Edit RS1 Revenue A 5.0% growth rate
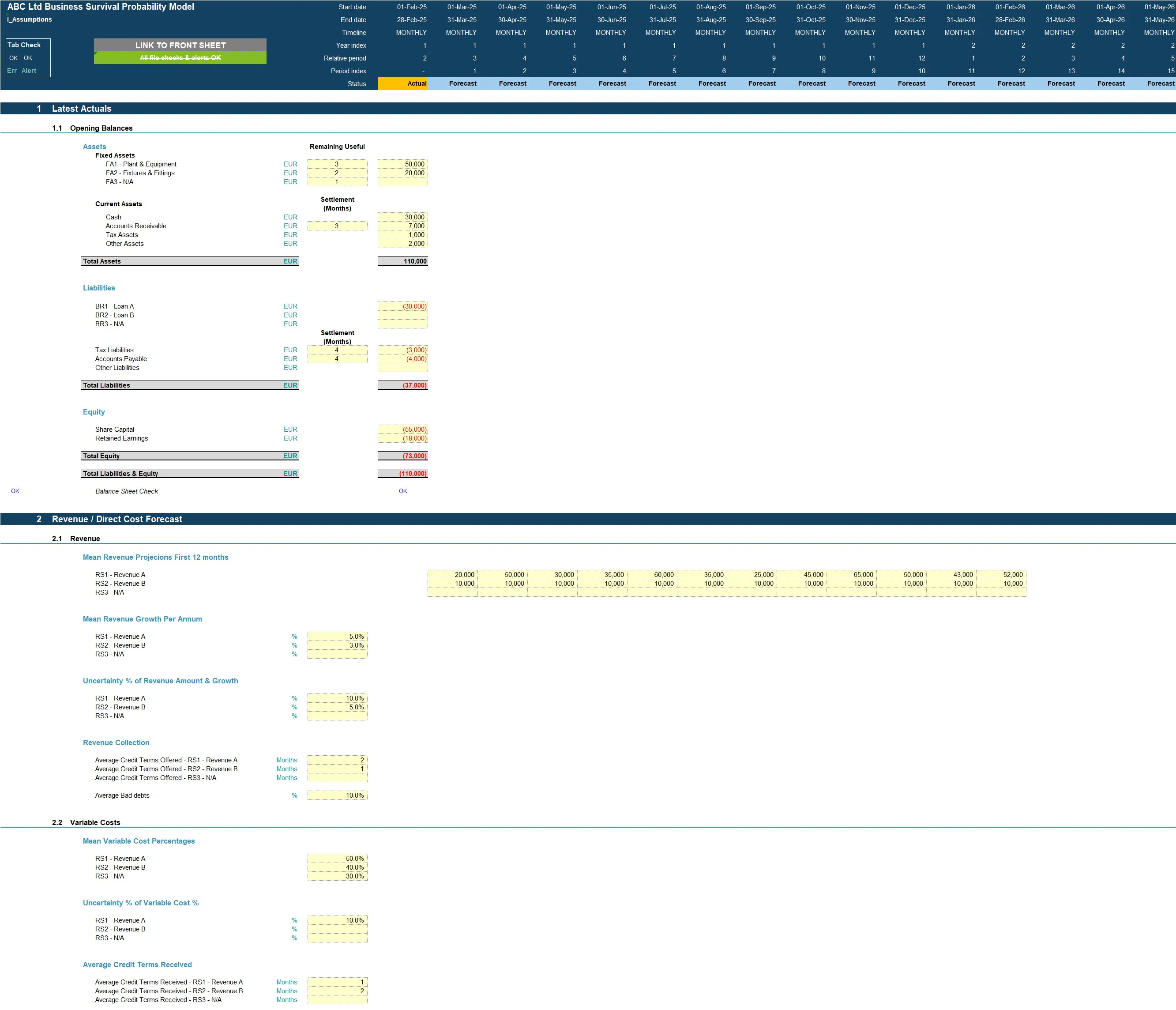This screenshot has height=1010, width=1176. (x=337, y=637)
